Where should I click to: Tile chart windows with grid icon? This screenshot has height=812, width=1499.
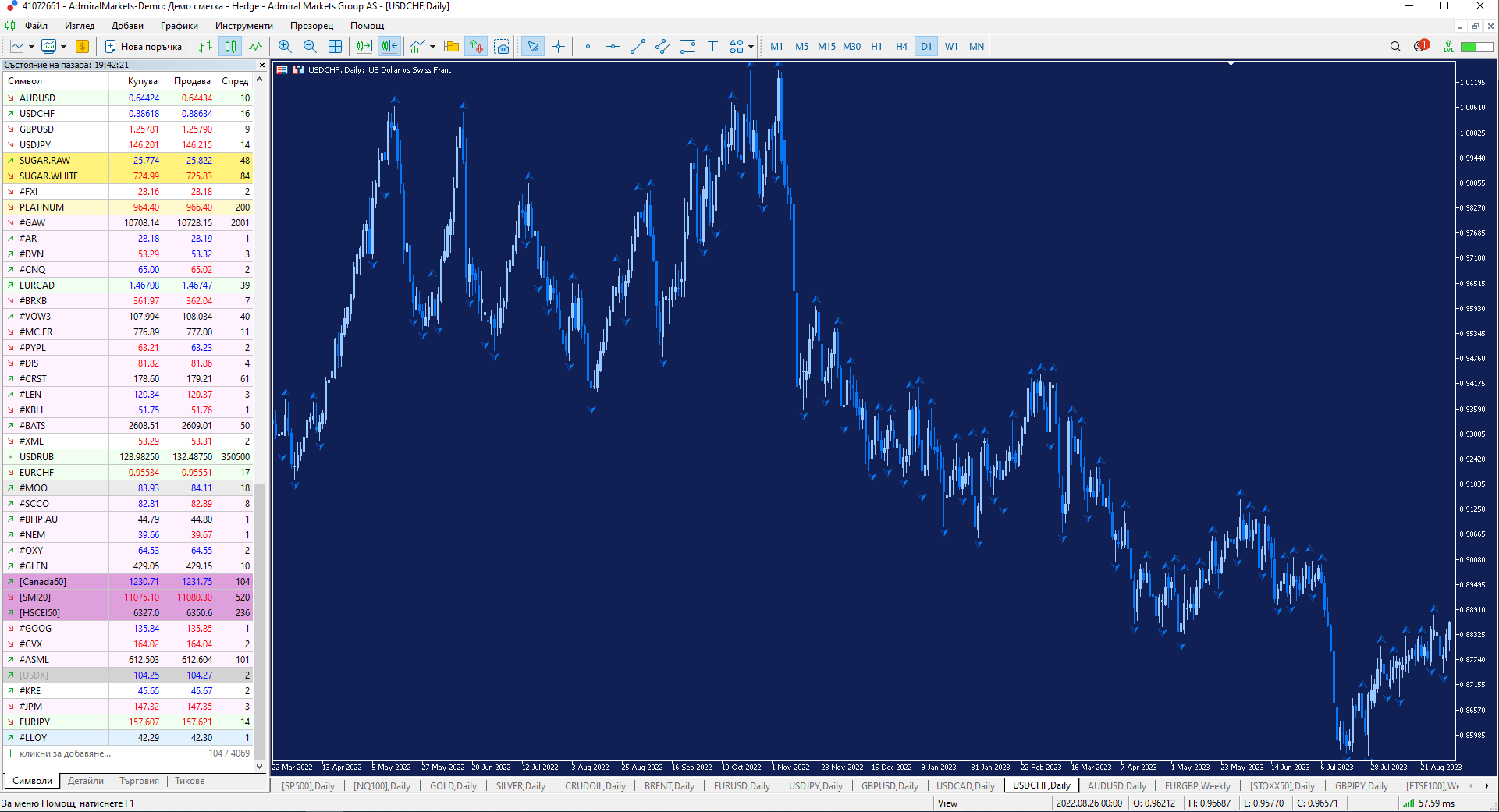335,47
